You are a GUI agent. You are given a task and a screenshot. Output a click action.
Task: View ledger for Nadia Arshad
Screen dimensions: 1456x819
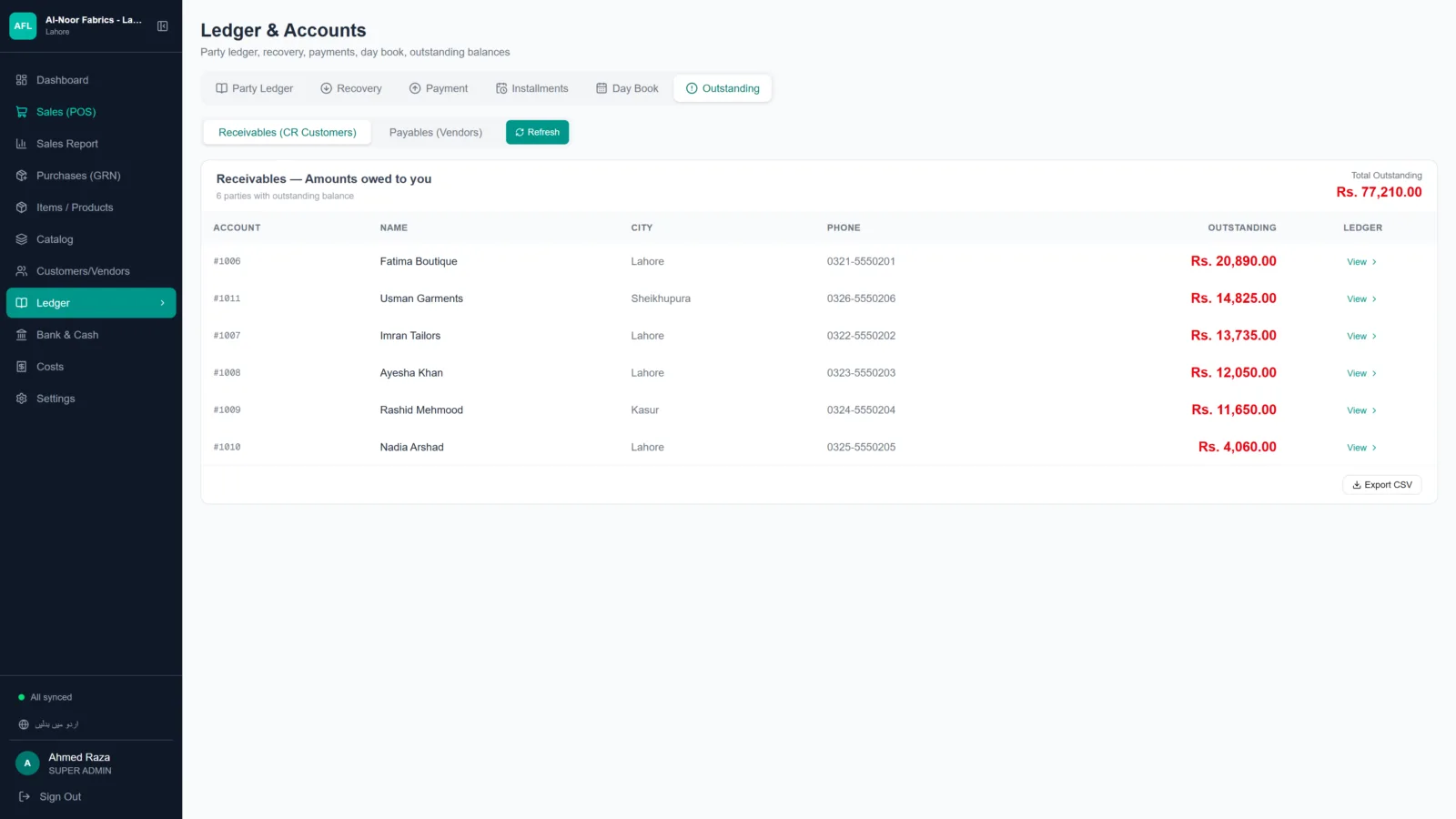[1361, 448]
